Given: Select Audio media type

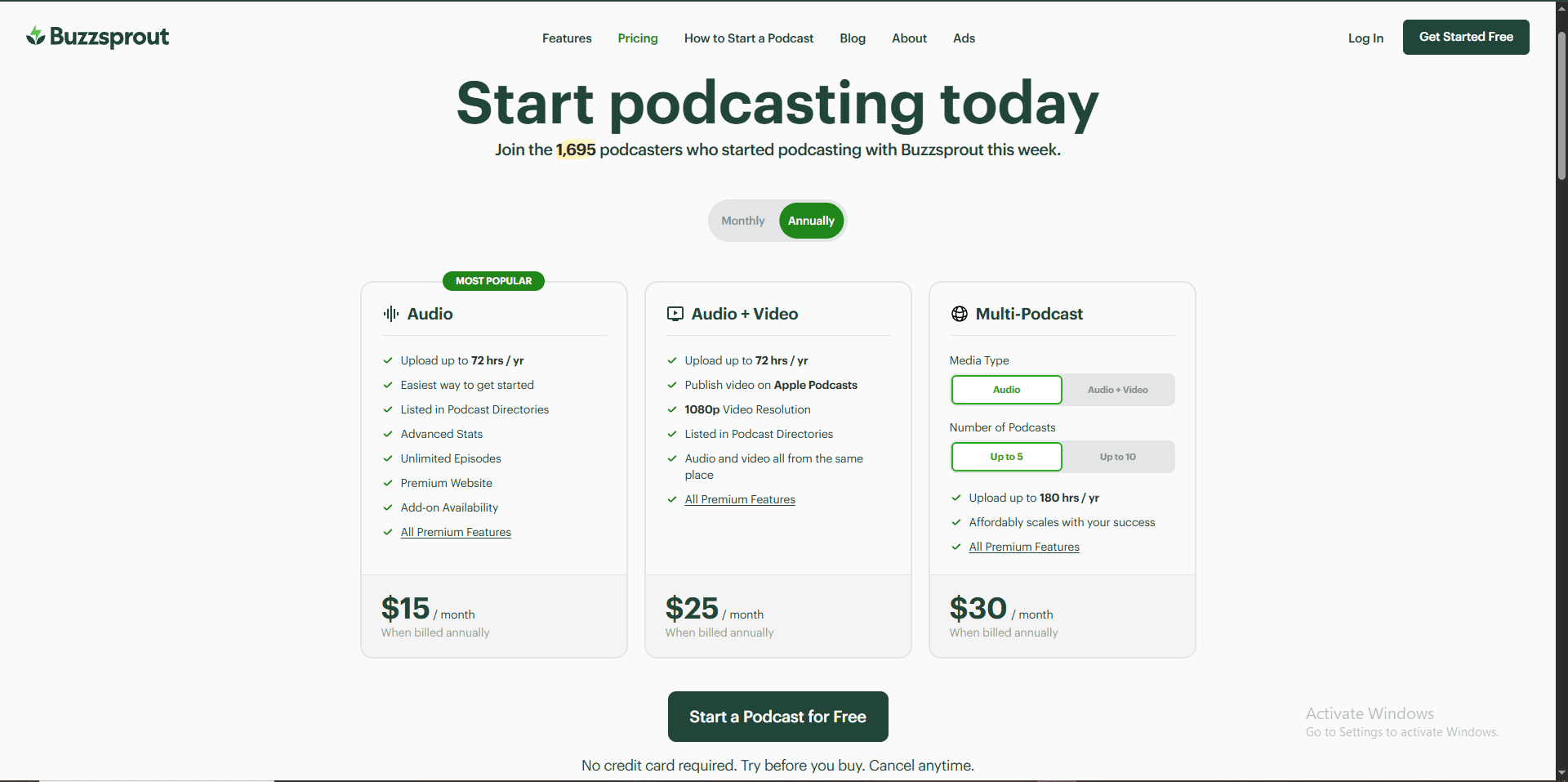Looking at the screenshot, I should coord(1006,390).
